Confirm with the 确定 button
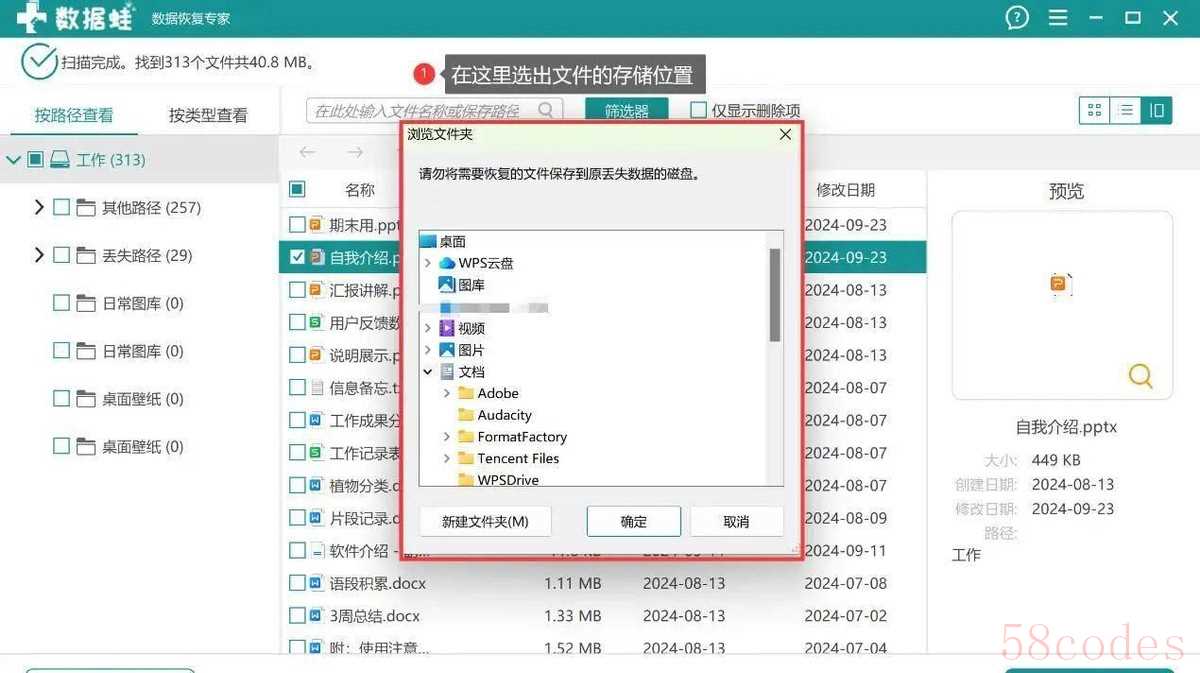Viewport: 1200px width, 673px height. pos(634,521)
